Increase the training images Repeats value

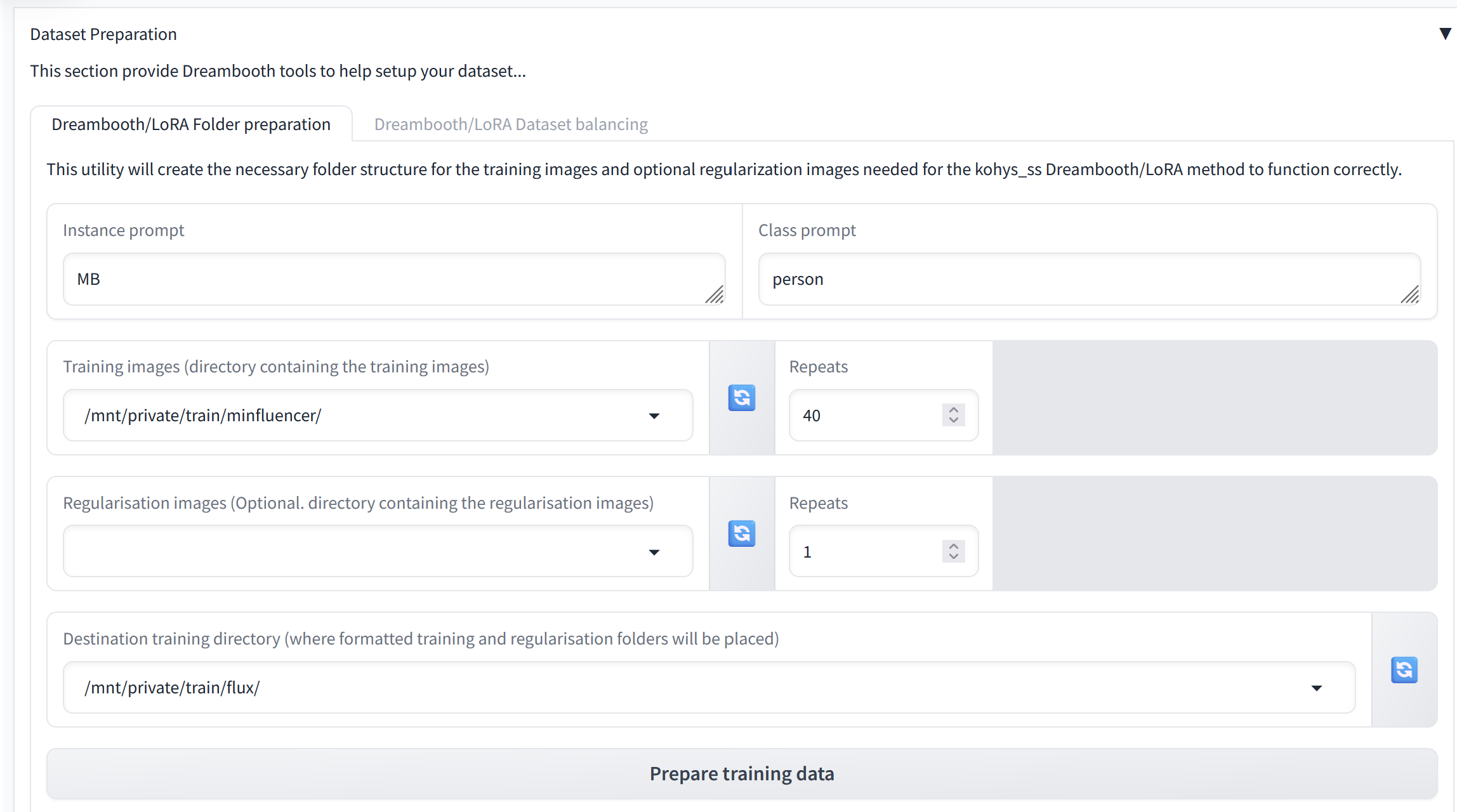point(953,410)
